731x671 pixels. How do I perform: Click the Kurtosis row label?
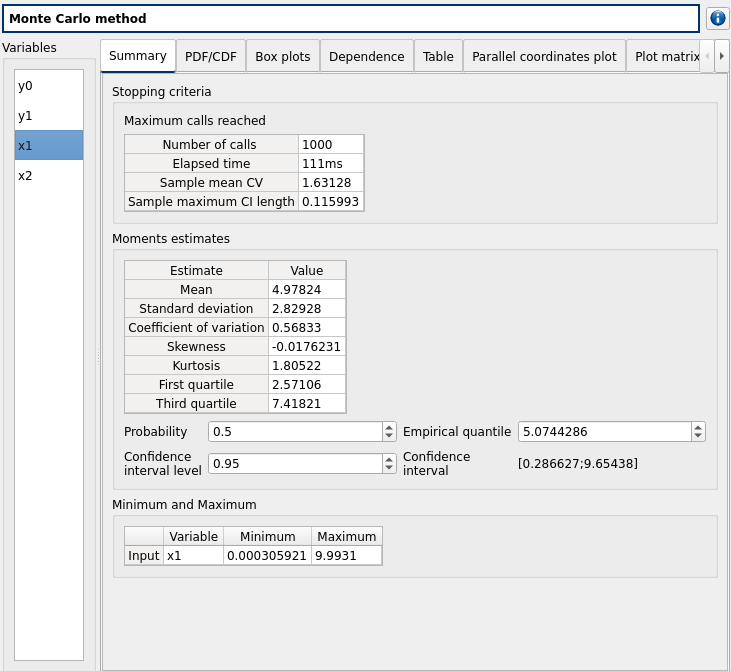(x=196, y=366)
